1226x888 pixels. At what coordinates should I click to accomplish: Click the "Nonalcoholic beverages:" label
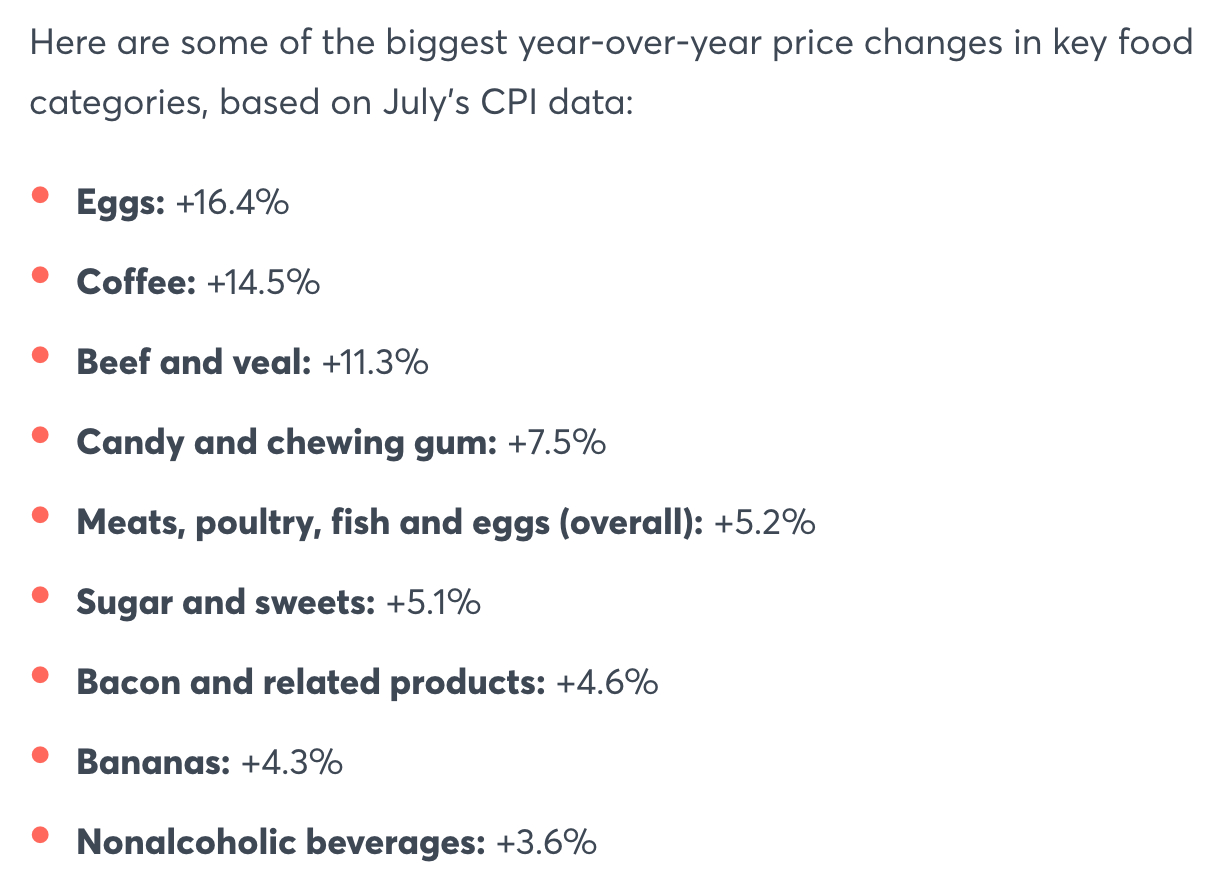click(x=281, y=843)
